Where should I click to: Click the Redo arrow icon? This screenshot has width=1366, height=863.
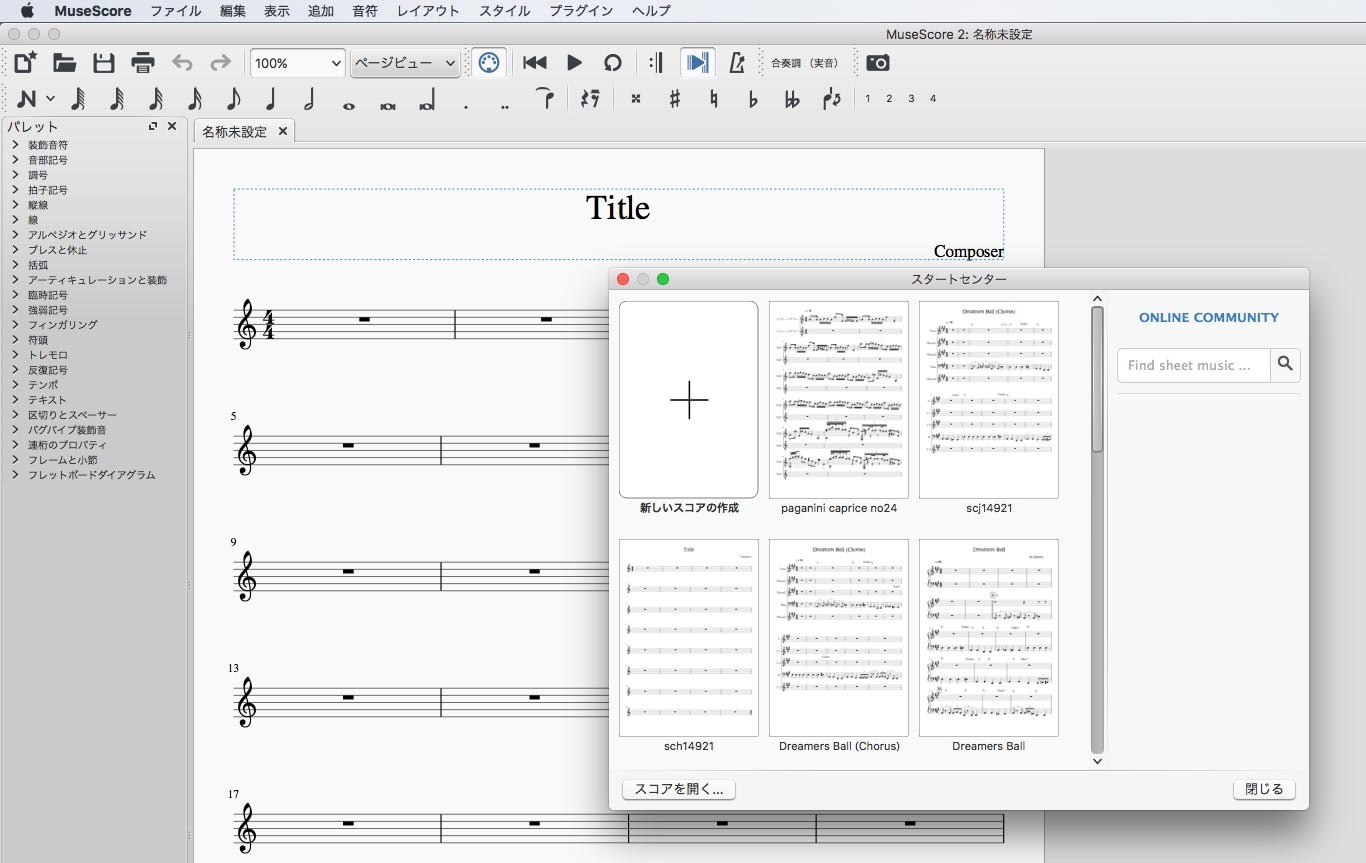coord(221,63)
